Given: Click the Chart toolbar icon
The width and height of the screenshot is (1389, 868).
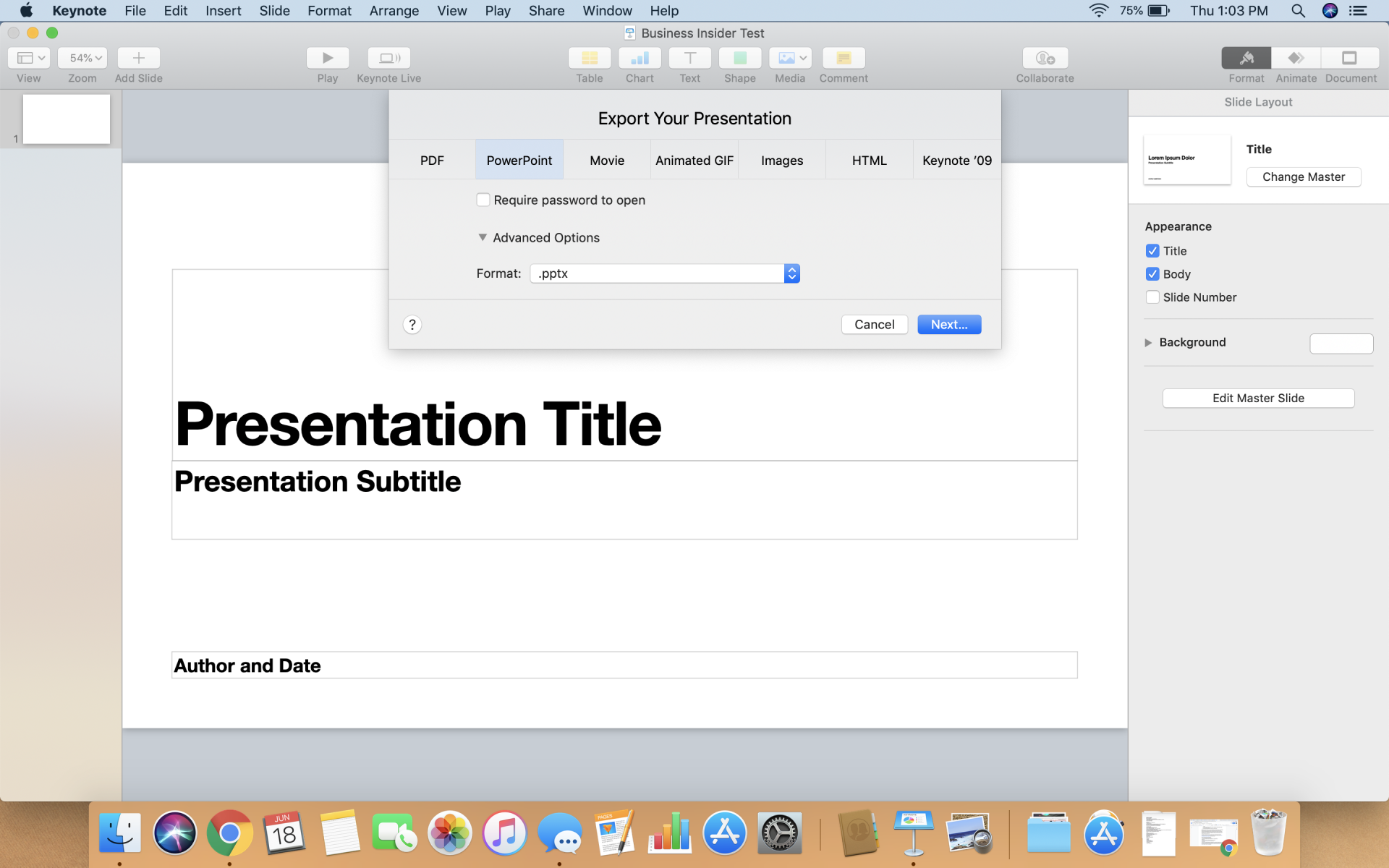Looking at the screenshot, I should (640, 58).
